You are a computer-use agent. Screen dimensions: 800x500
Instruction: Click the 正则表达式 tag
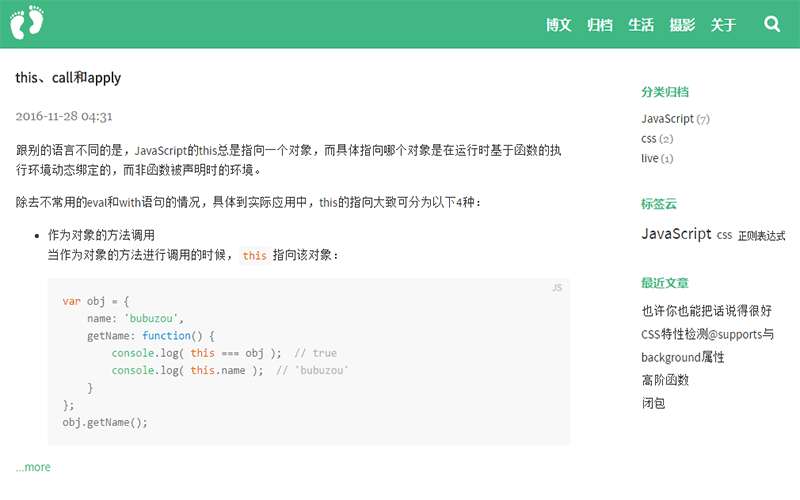pyautogui.click(x=761, y=236)
